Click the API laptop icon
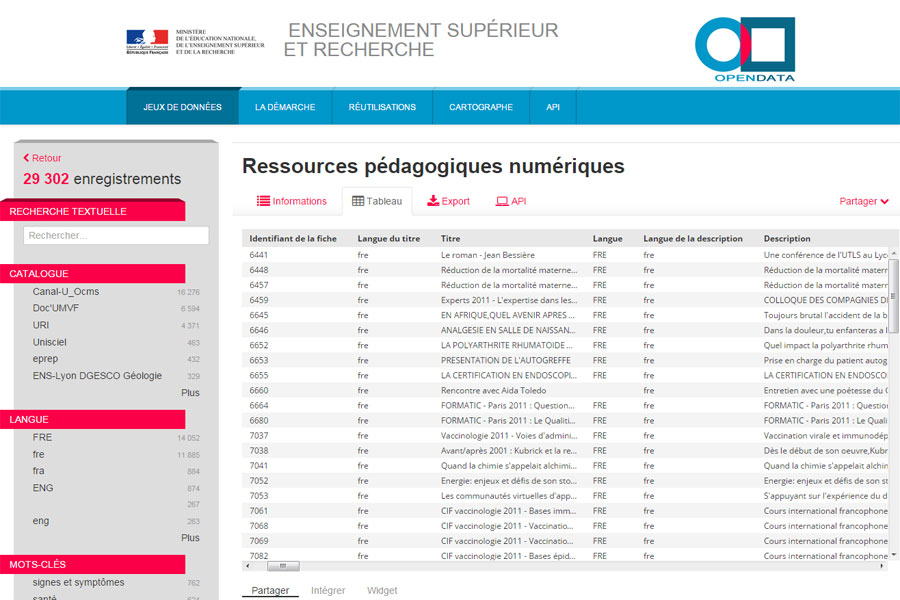The height and width of the screenshot is (600, 900). pos(502,201)
